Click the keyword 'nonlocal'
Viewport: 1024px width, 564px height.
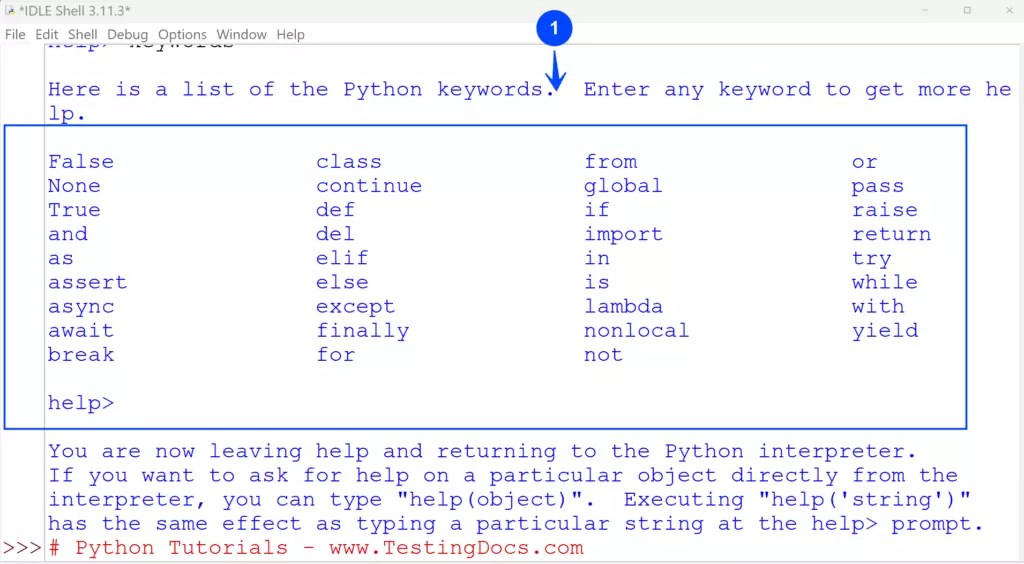637,331
